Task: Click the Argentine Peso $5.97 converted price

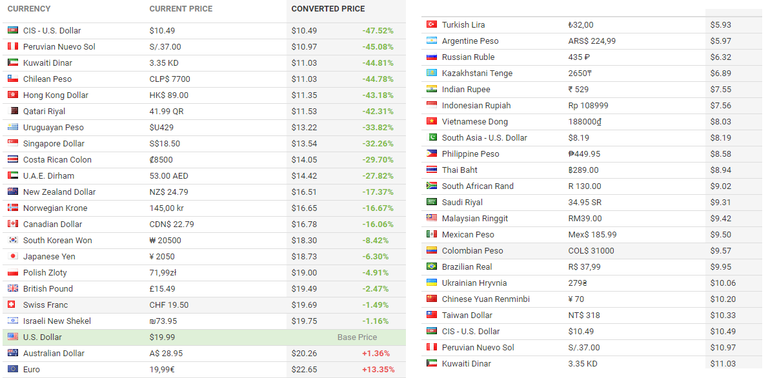Action: 720,41
